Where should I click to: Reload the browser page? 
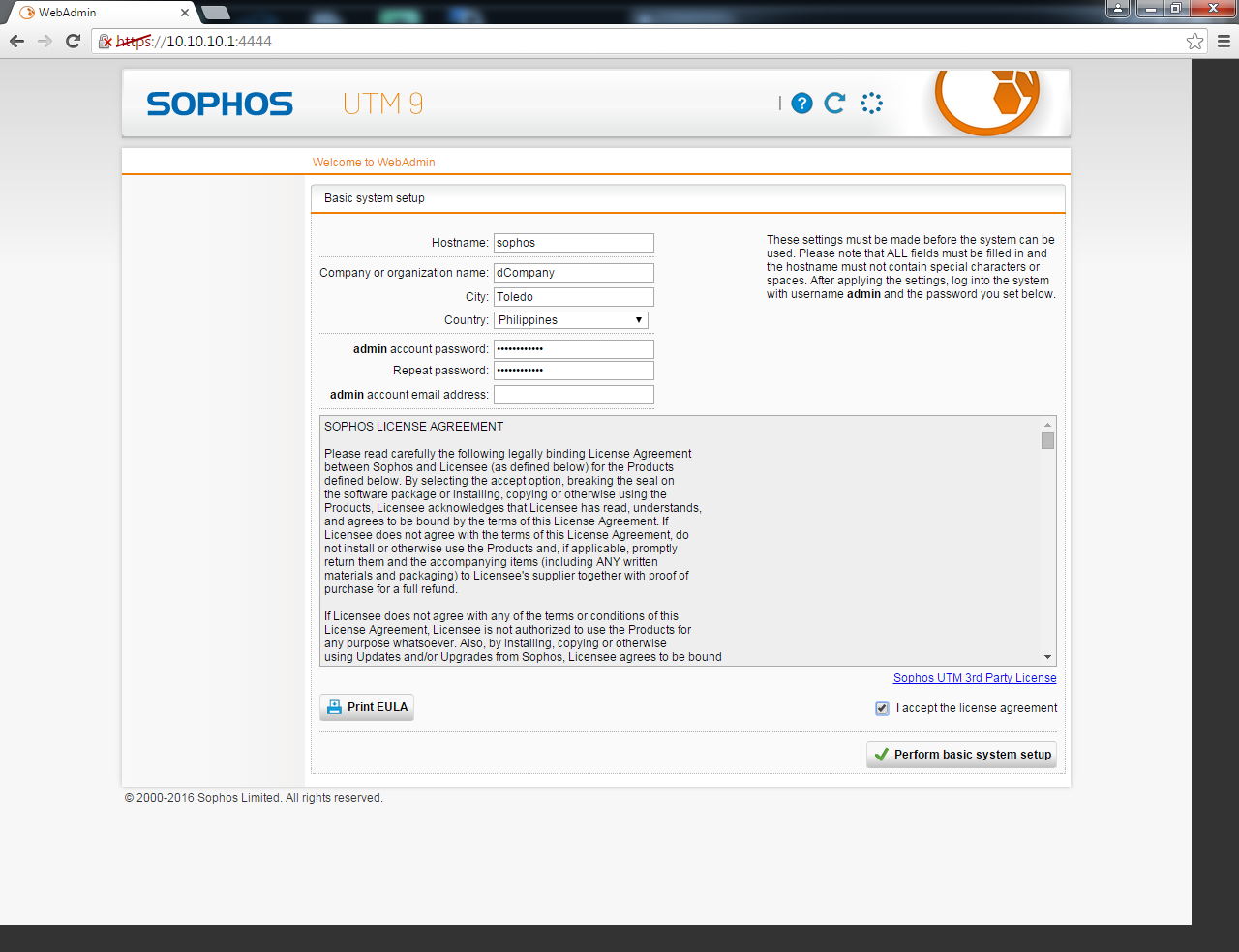click(73, 41)
